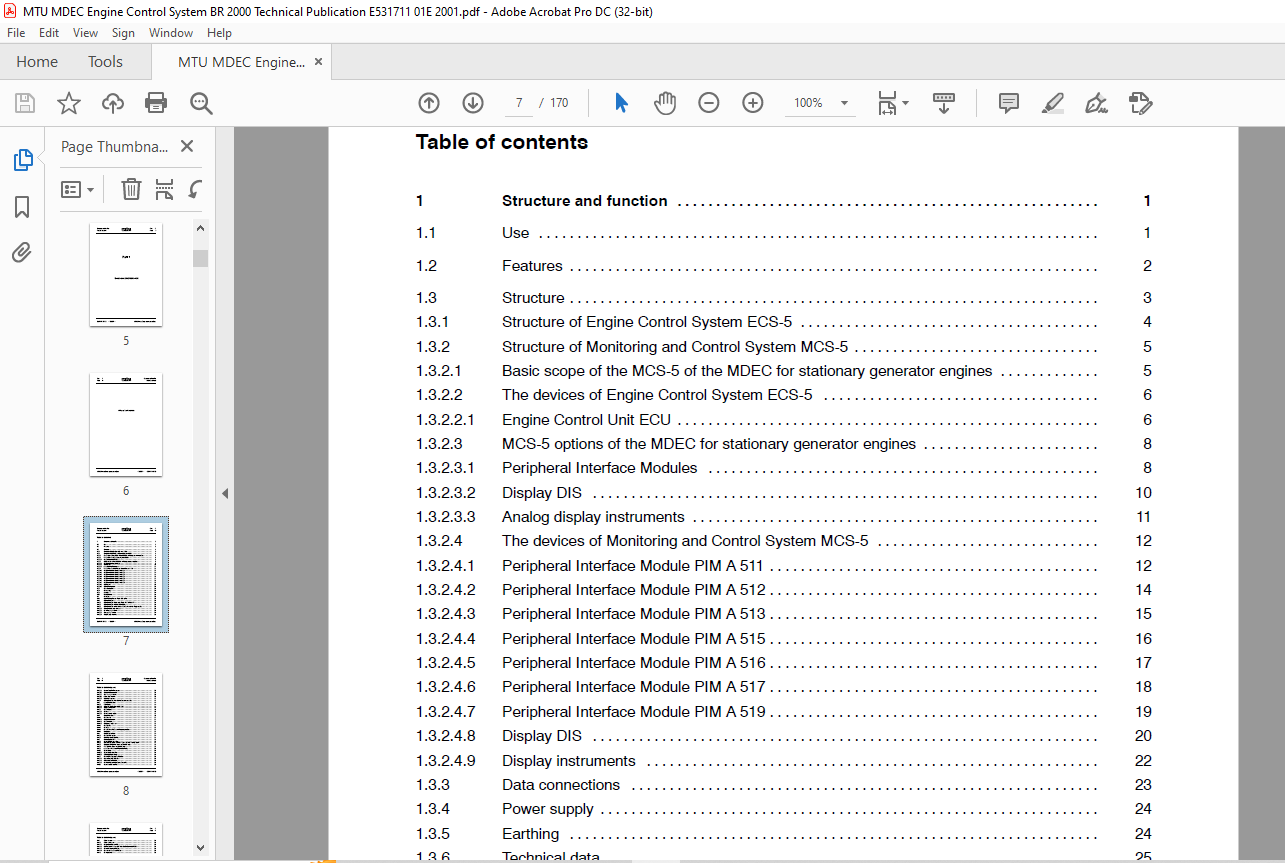Rotate page counterclockwise icon
Viewport: 1285px width, 863px height.
(x=195, y=189)
